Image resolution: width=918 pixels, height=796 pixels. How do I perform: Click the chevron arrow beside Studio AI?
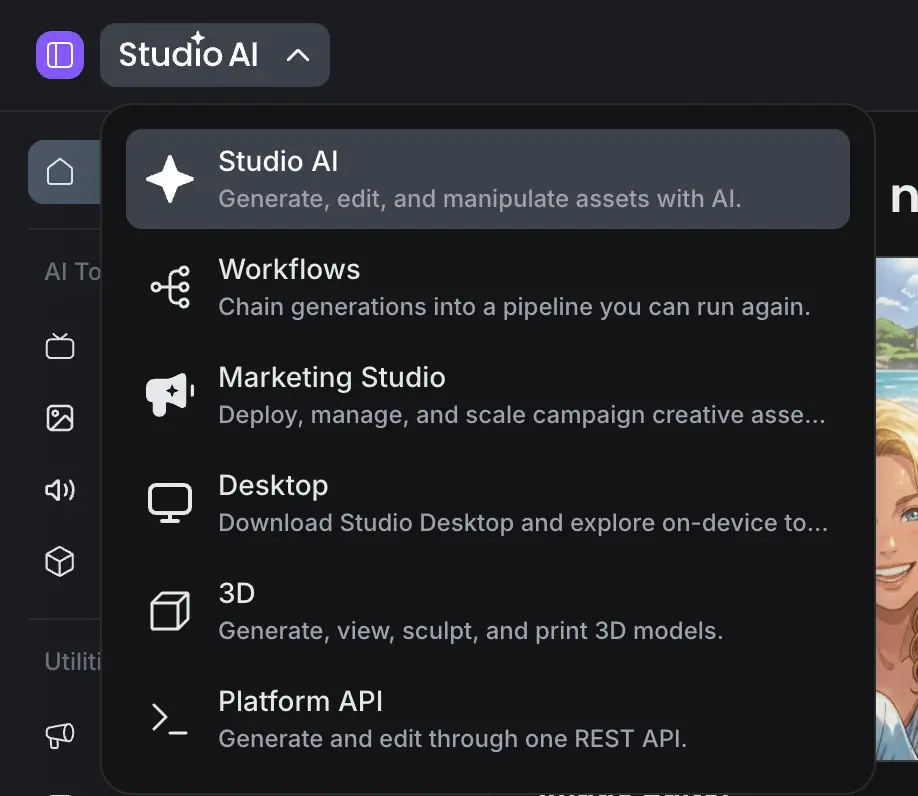click(298, 56)
